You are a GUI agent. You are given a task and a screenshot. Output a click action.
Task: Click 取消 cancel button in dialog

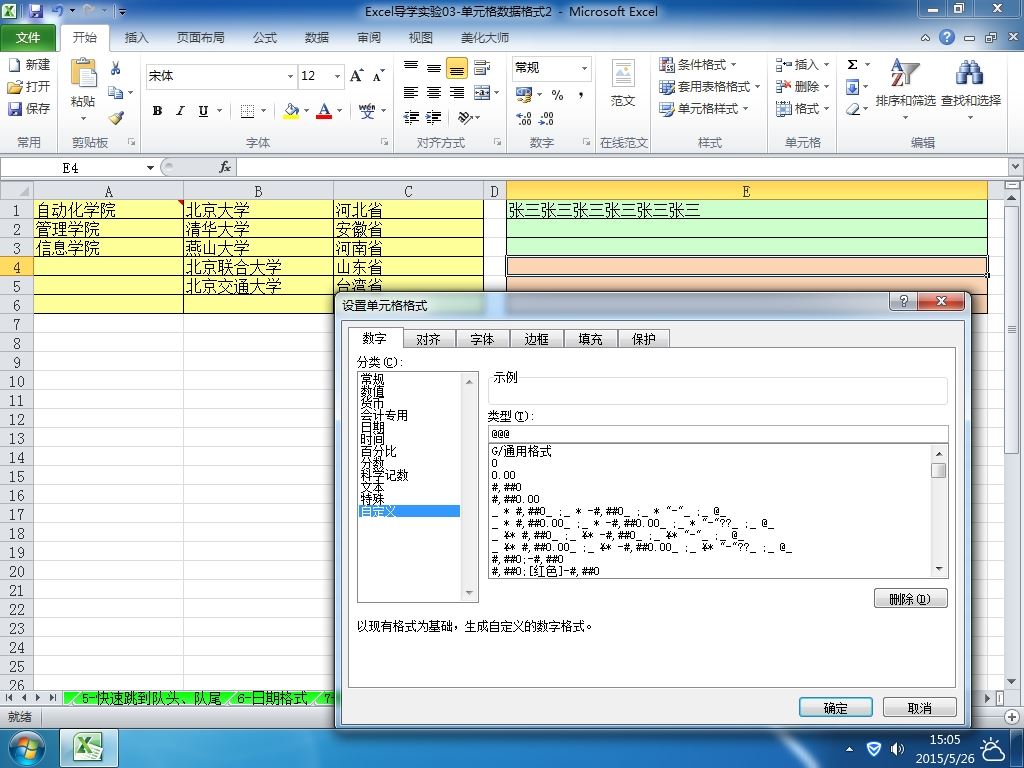coord(920,708)
